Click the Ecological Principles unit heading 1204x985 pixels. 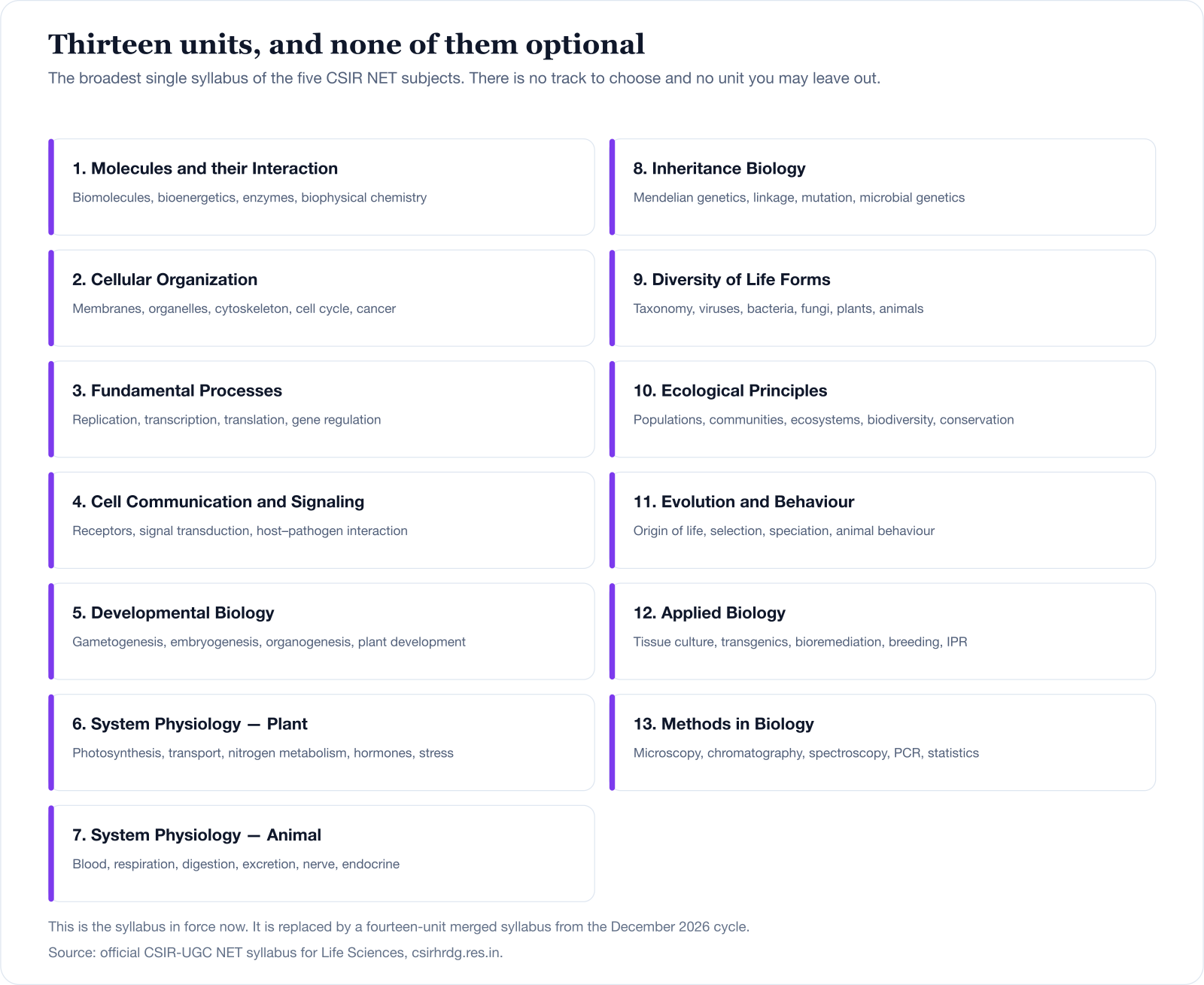point(730,391)
